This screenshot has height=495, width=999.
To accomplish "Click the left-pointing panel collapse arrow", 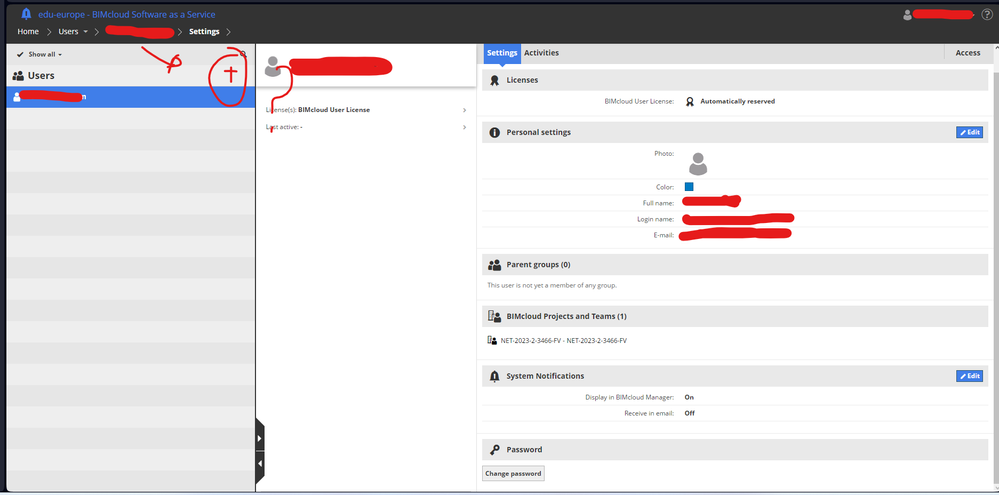I will 259,464.
